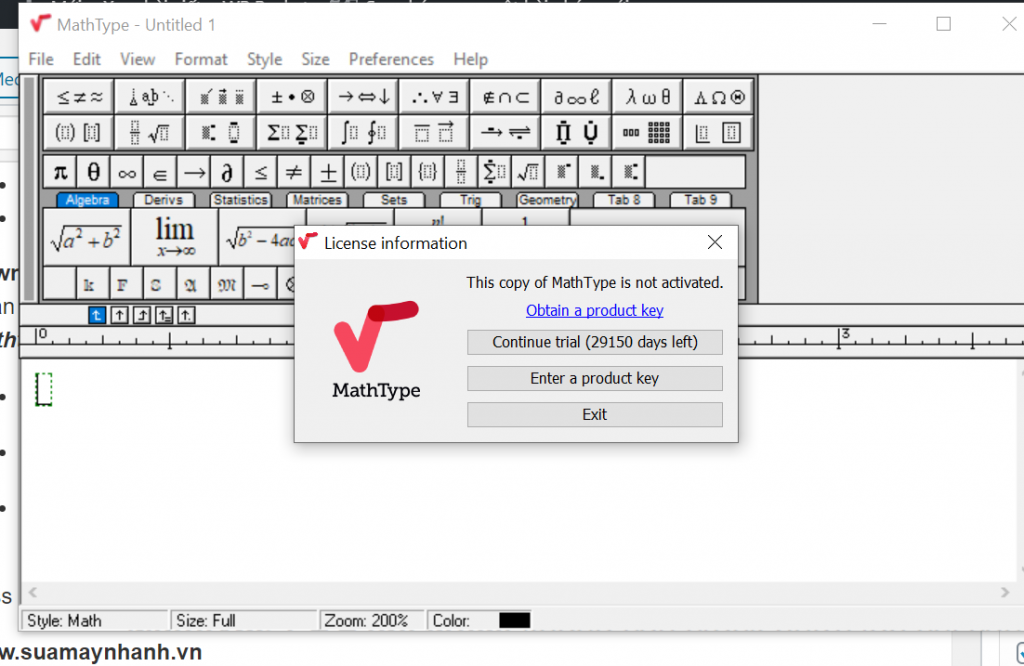Insert the right arrow from small bar
1024x666 pixels.
pos(194,172)
